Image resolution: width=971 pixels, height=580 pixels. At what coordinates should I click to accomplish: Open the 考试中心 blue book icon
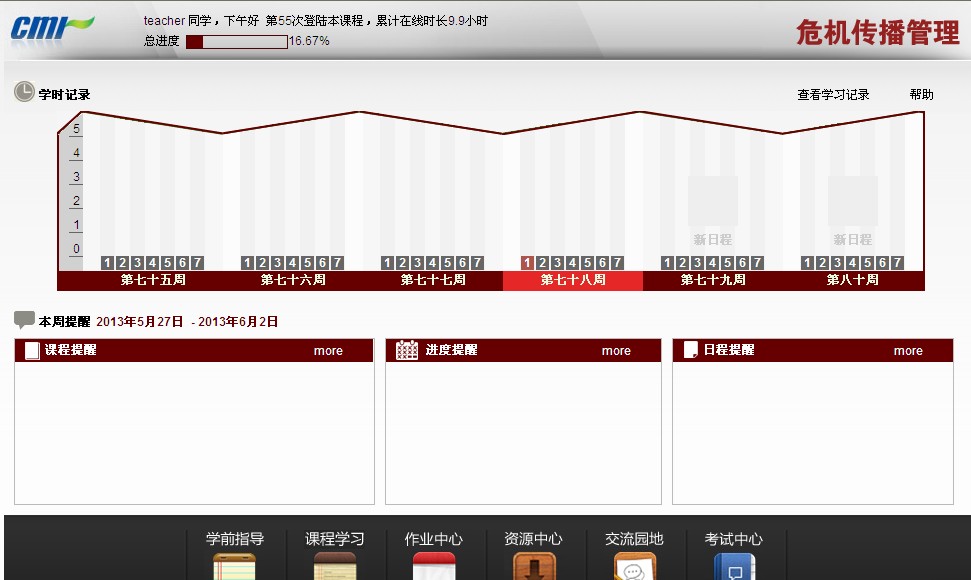[734, 567]
